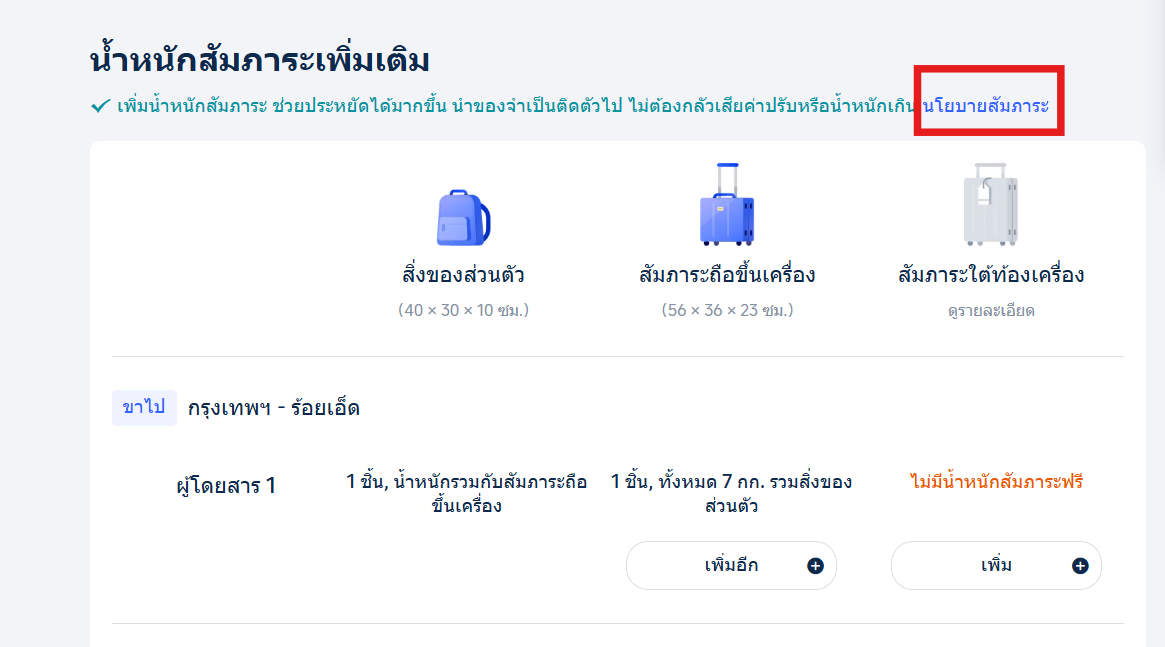Click the เพิ่ม add baggage button
This screenshot has height=647, width=1165.
pos(996,565)
